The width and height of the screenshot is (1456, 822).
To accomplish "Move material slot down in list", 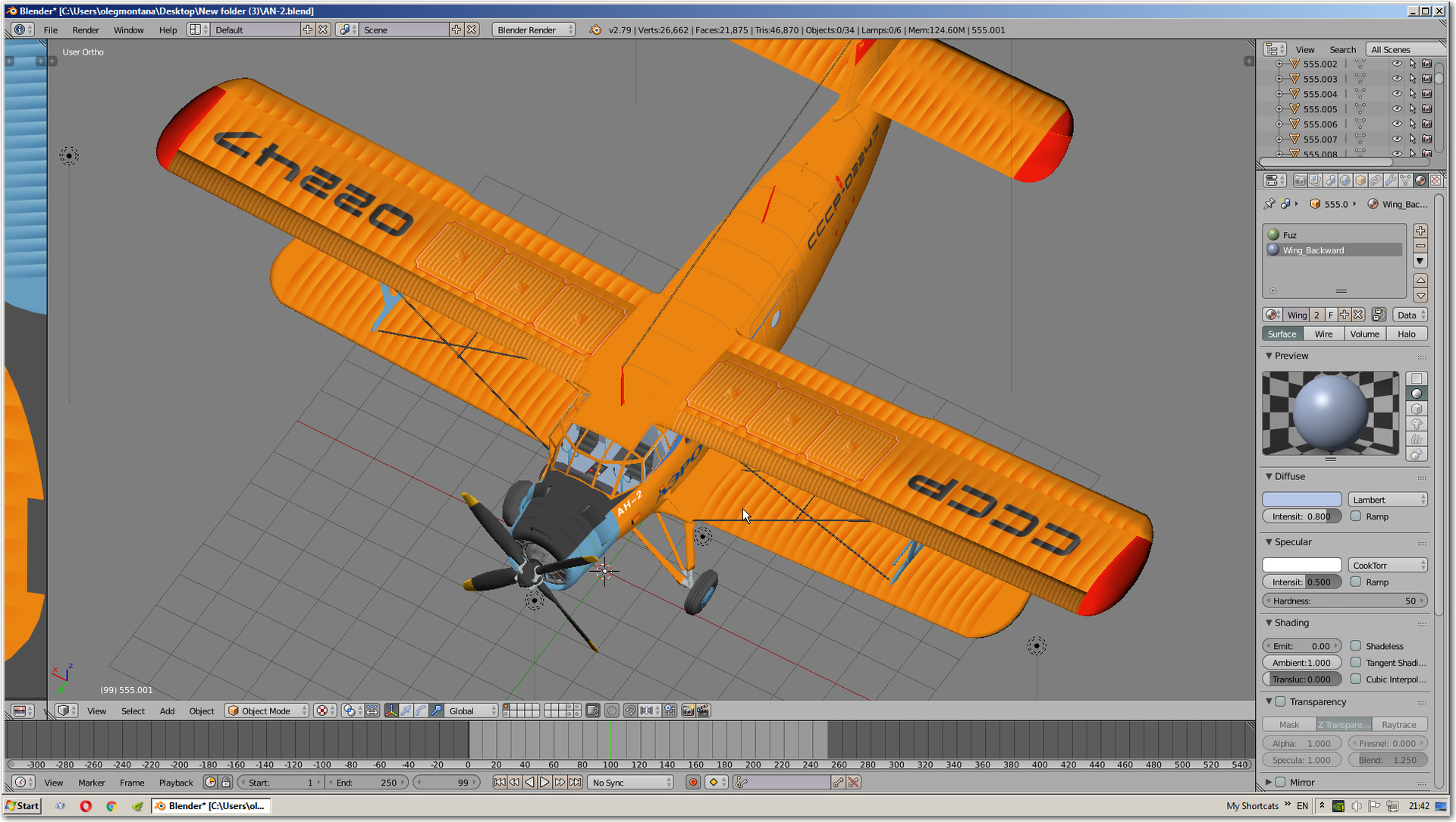I will click(x=1420, y=296).
